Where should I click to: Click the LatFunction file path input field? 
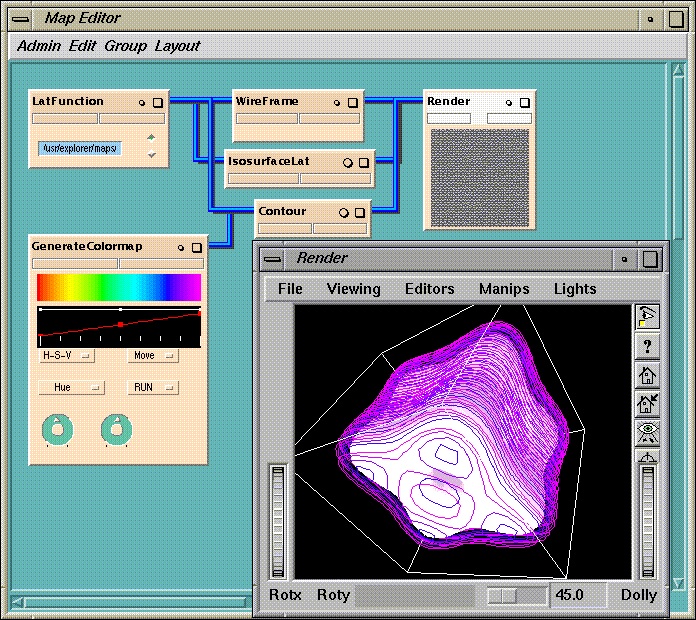coord(80,148)
